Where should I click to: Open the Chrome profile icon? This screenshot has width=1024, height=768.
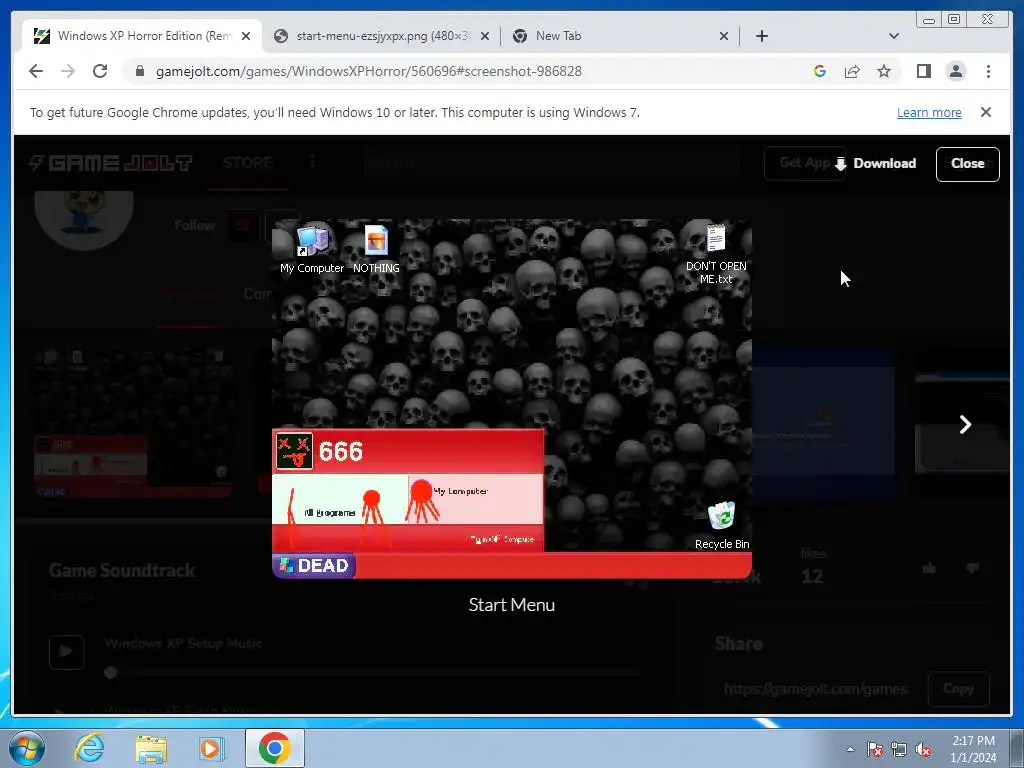pos(955,71)
